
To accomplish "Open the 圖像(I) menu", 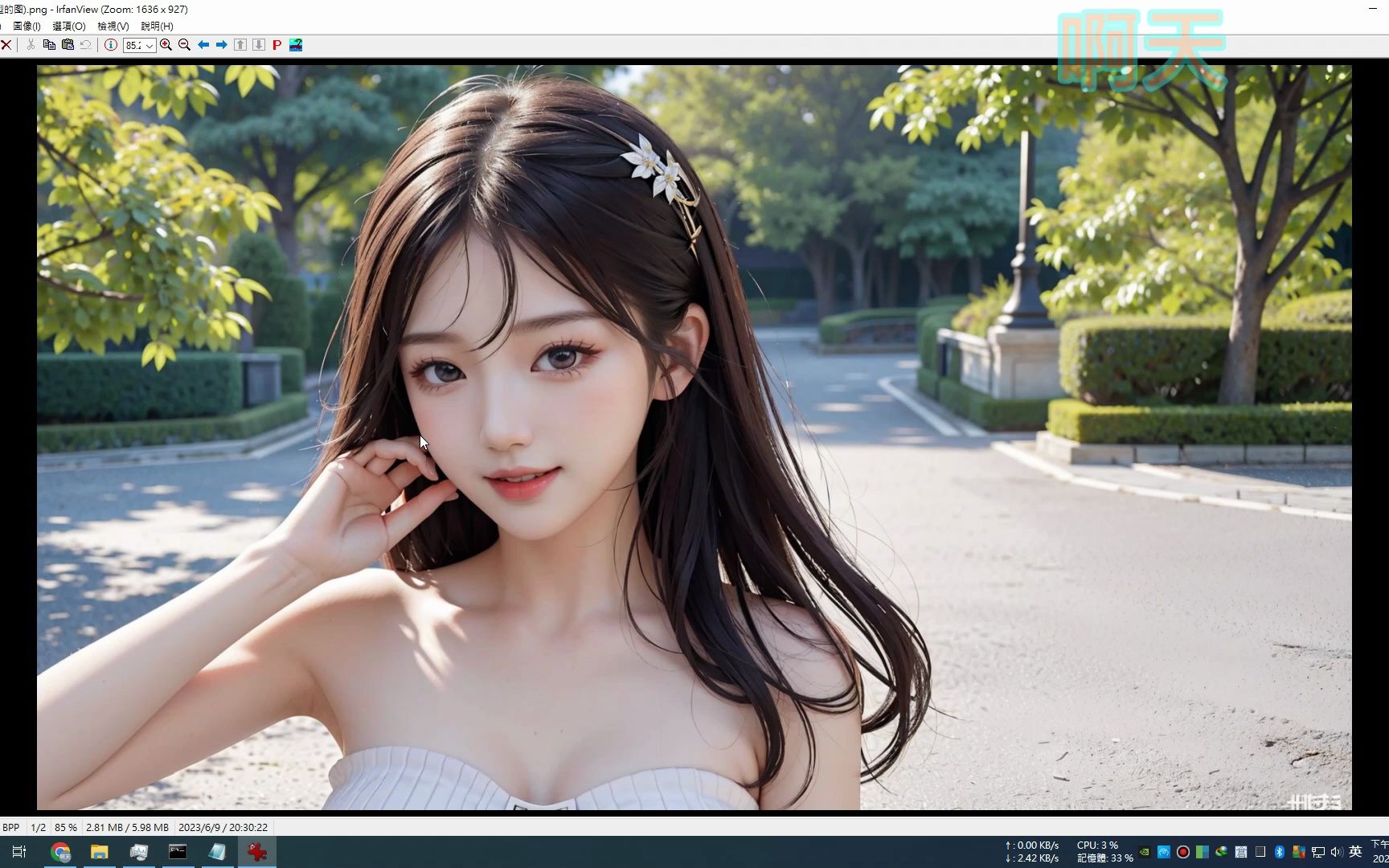I will tap(27, 26).
